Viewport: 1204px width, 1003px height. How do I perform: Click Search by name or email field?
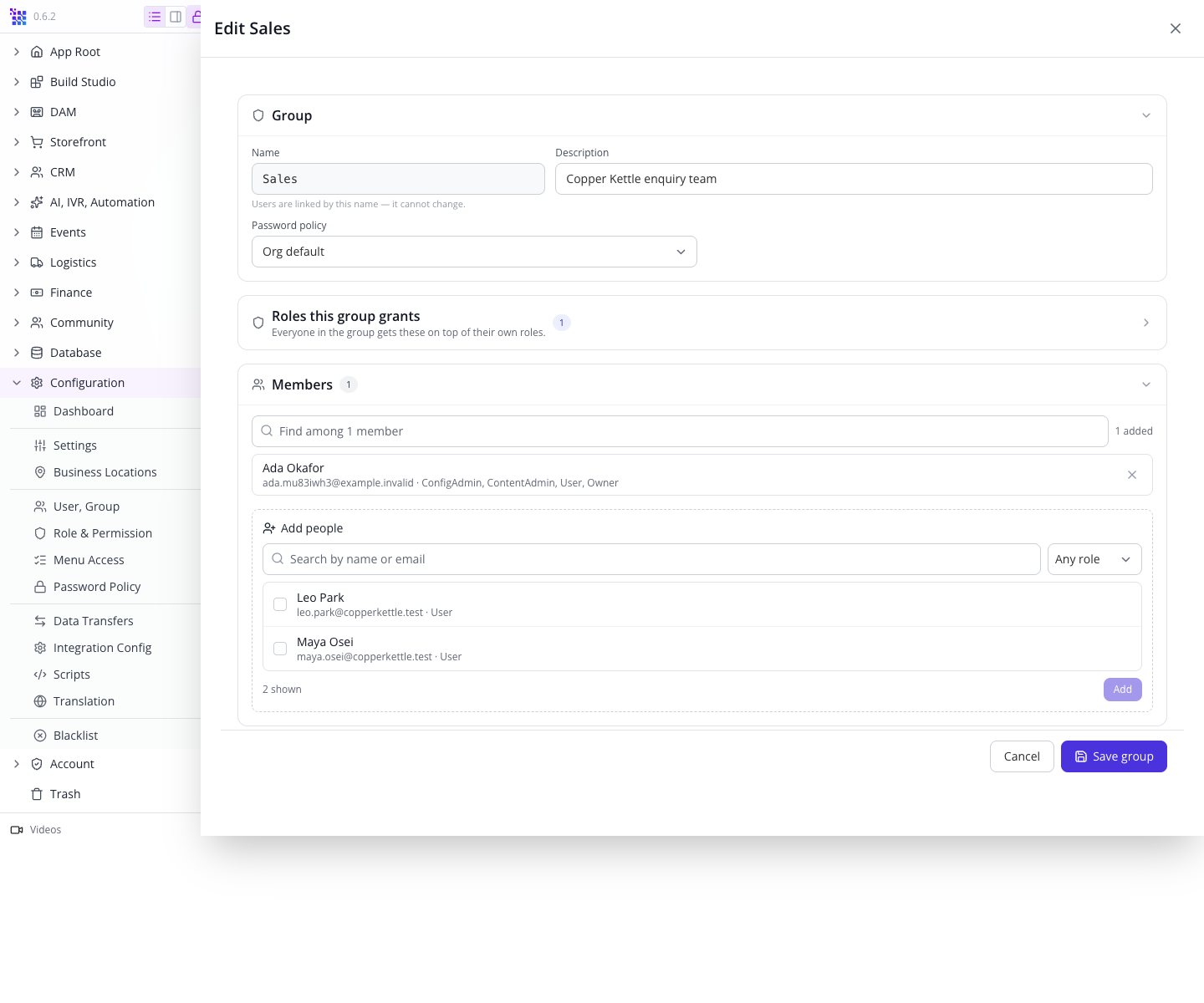[x=651, y=559]
